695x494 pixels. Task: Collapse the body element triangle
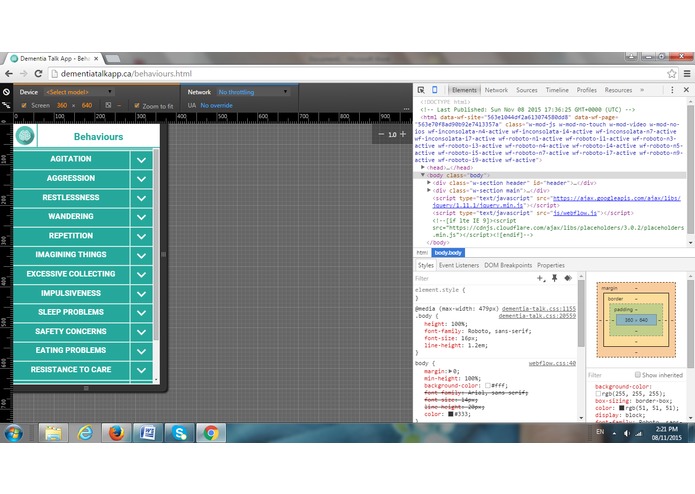(x=423, y=175)
